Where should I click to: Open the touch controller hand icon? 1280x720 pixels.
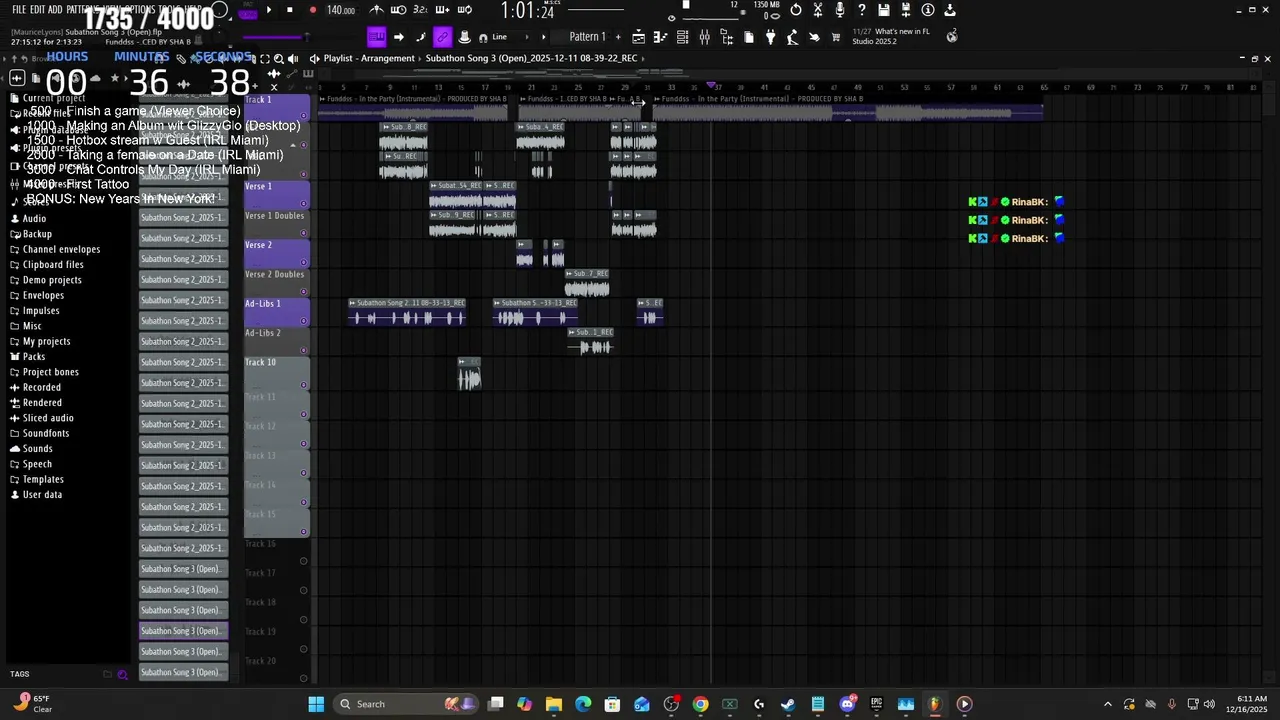(814, 37)
